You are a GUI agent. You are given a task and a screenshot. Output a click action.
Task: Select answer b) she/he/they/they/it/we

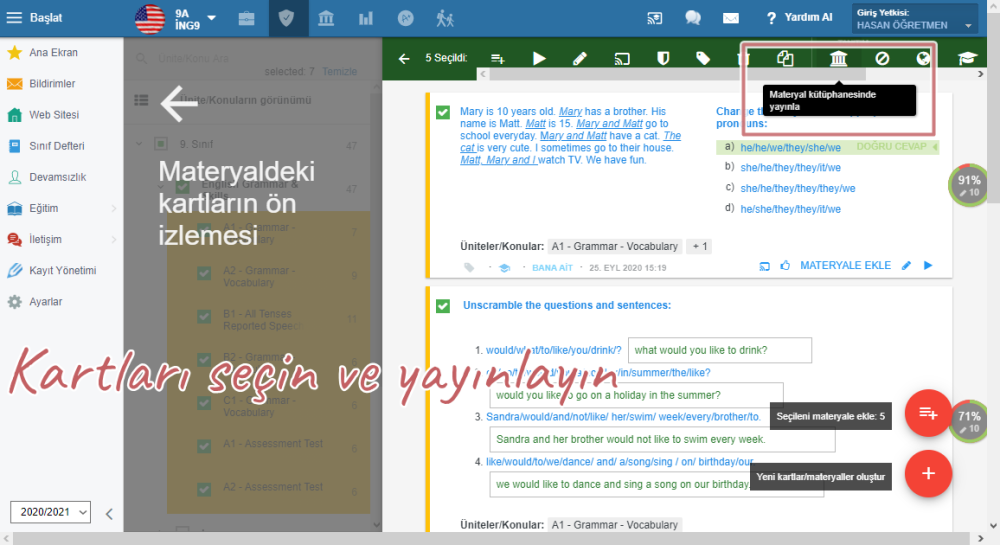[790, 168]
